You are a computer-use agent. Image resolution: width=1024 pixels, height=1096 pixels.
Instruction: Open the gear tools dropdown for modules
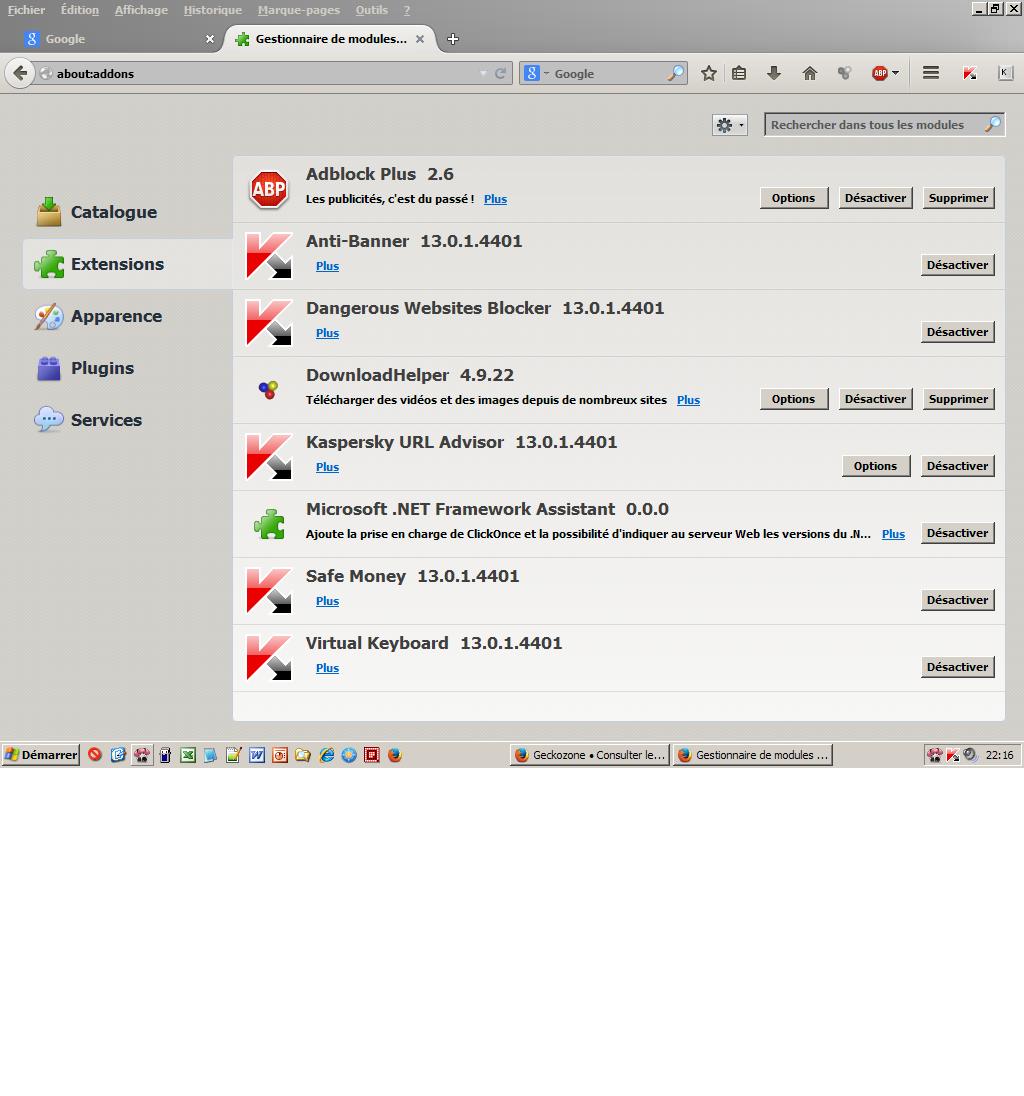point(730,125)
